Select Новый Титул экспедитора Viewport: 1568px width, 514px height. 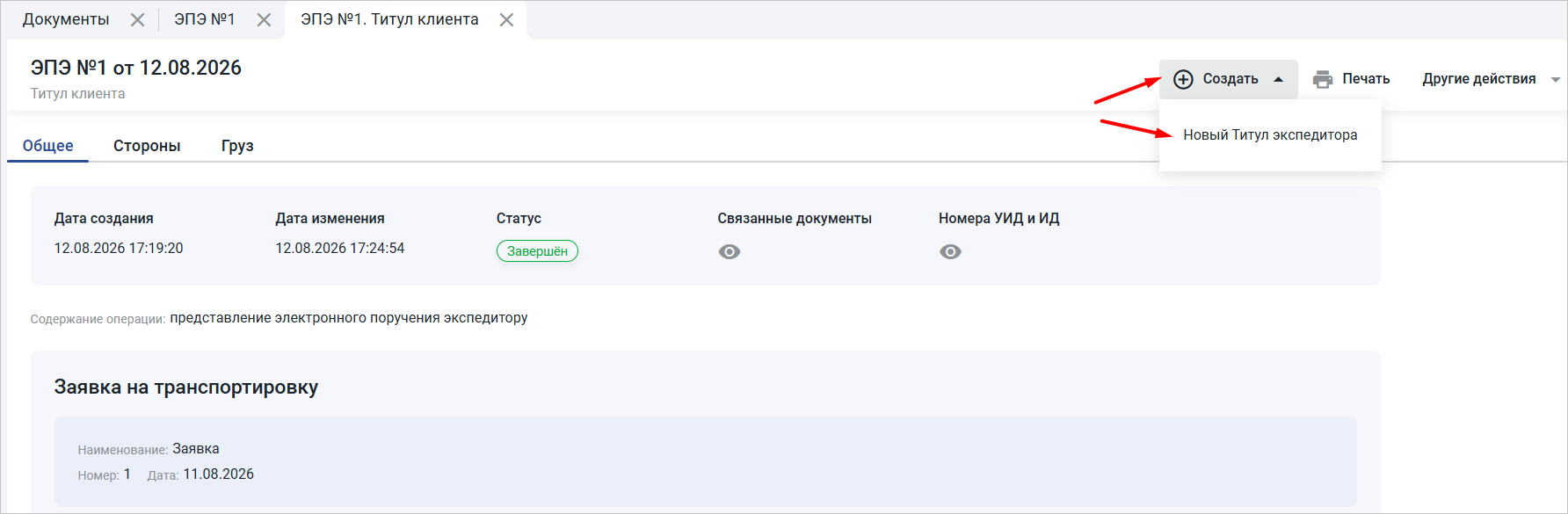pyautogui.click(x=1270, y=134)
